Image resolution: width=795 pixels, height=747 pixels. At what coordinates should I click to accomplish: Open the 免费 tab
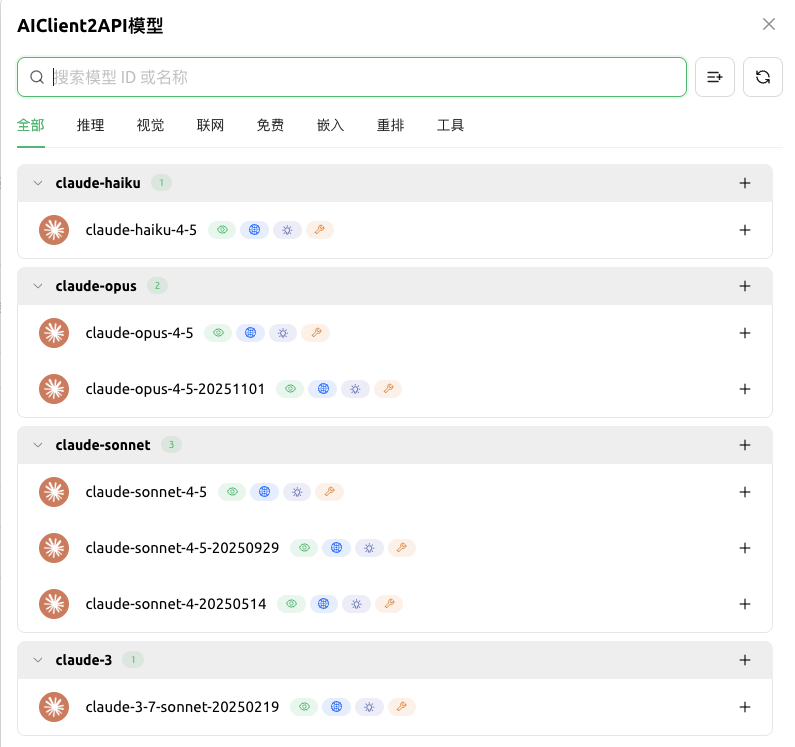coord(270,126)
